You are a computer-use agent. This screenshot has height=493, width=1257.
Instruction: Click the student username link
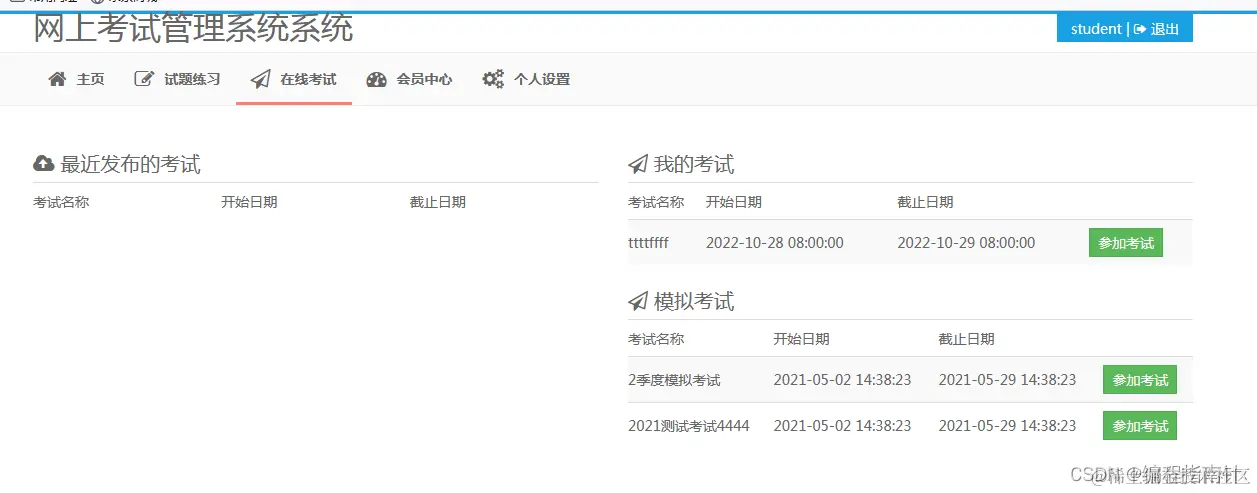click(1096, 29)
